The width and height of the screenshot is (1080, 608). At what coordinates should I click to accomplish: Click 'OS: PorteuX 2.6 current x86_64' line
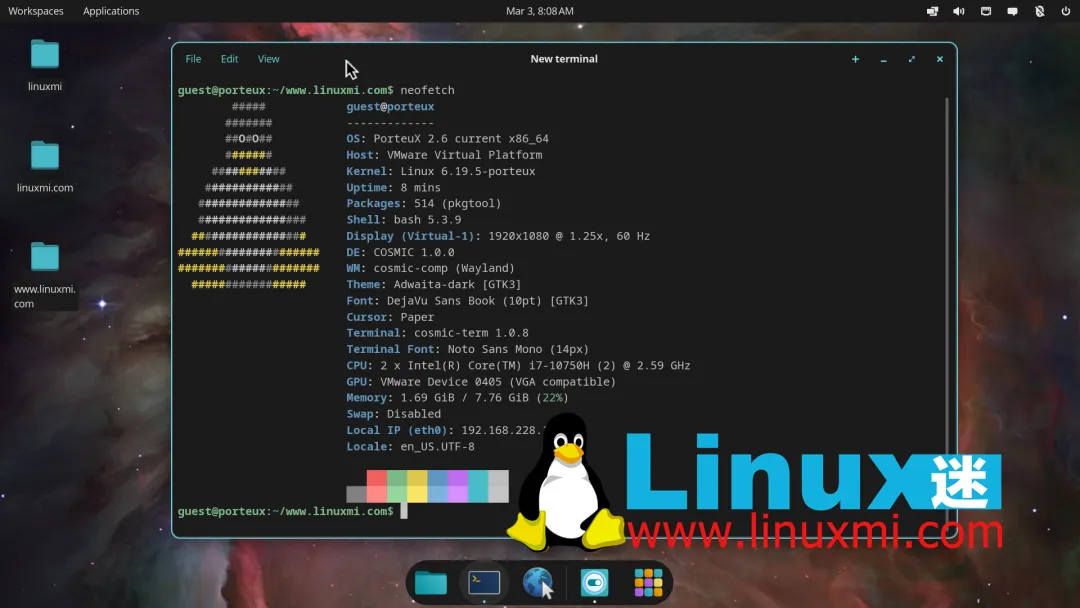[448, 138]
